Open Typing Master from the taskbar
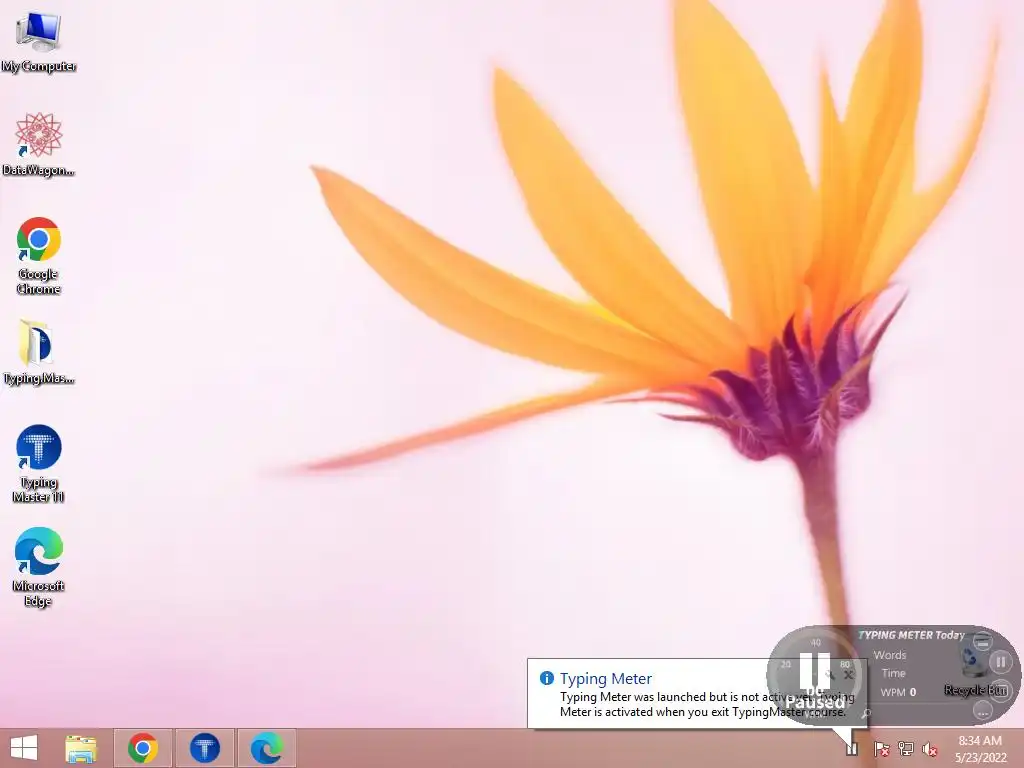This screenshot has height=768, width=1024. pyautogui.click(x=204, y=748)
